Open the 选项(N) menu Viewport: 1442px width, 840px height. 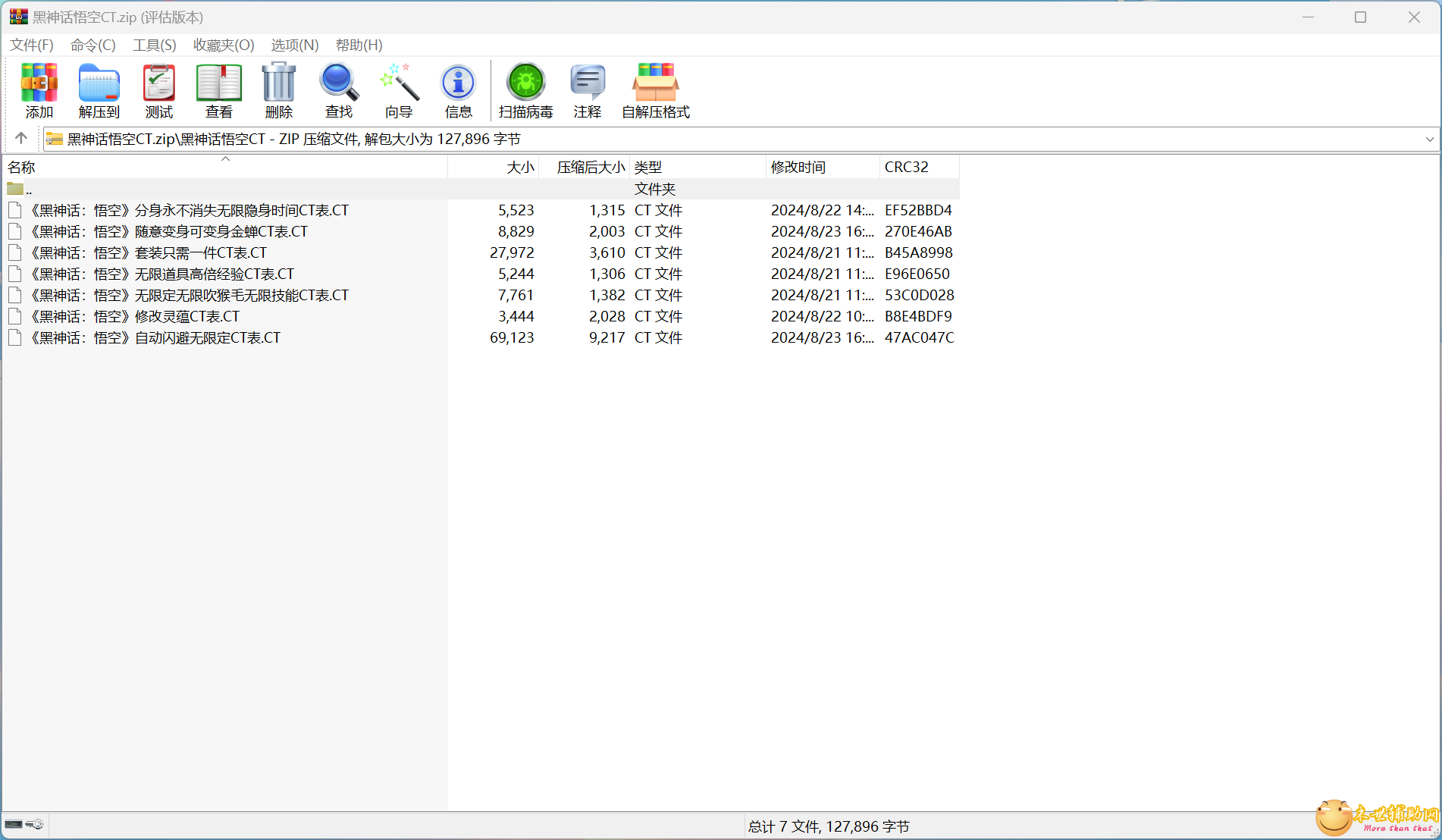[295, 45]
